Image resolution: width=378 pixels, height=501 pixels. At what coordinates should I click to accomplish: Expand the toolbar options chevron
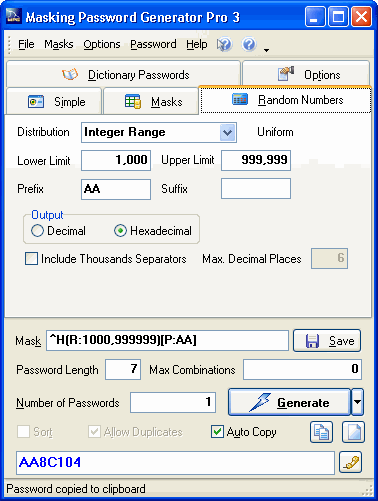[266, 50]
